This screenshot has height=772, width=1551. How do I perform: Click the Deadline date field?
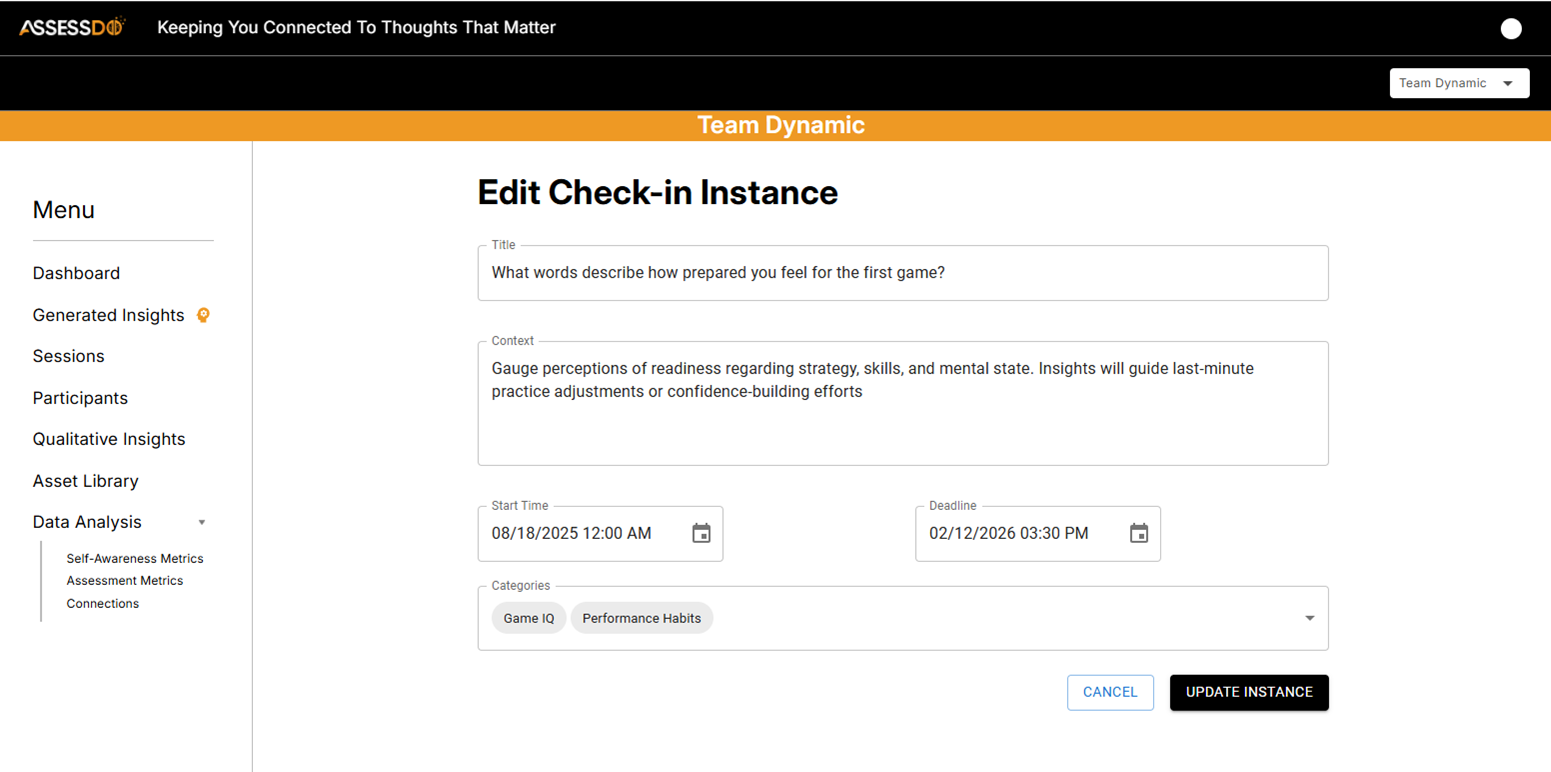(1038, 533)
